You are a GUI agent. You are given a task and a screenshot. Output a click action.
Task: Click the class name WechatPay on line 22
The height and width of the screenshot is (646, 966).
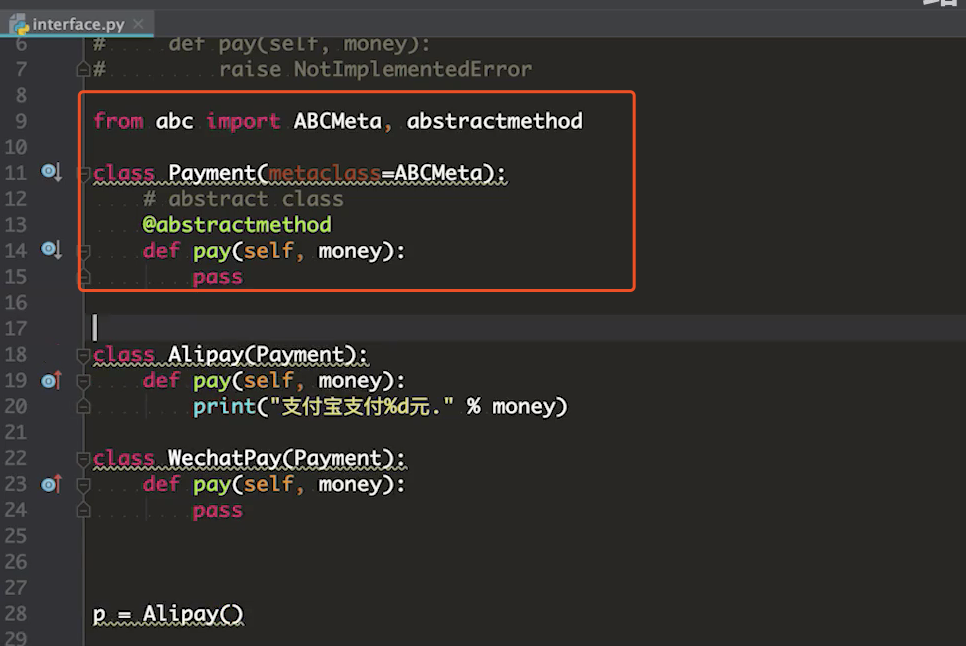pyautogui.click(x=224, y=458)
